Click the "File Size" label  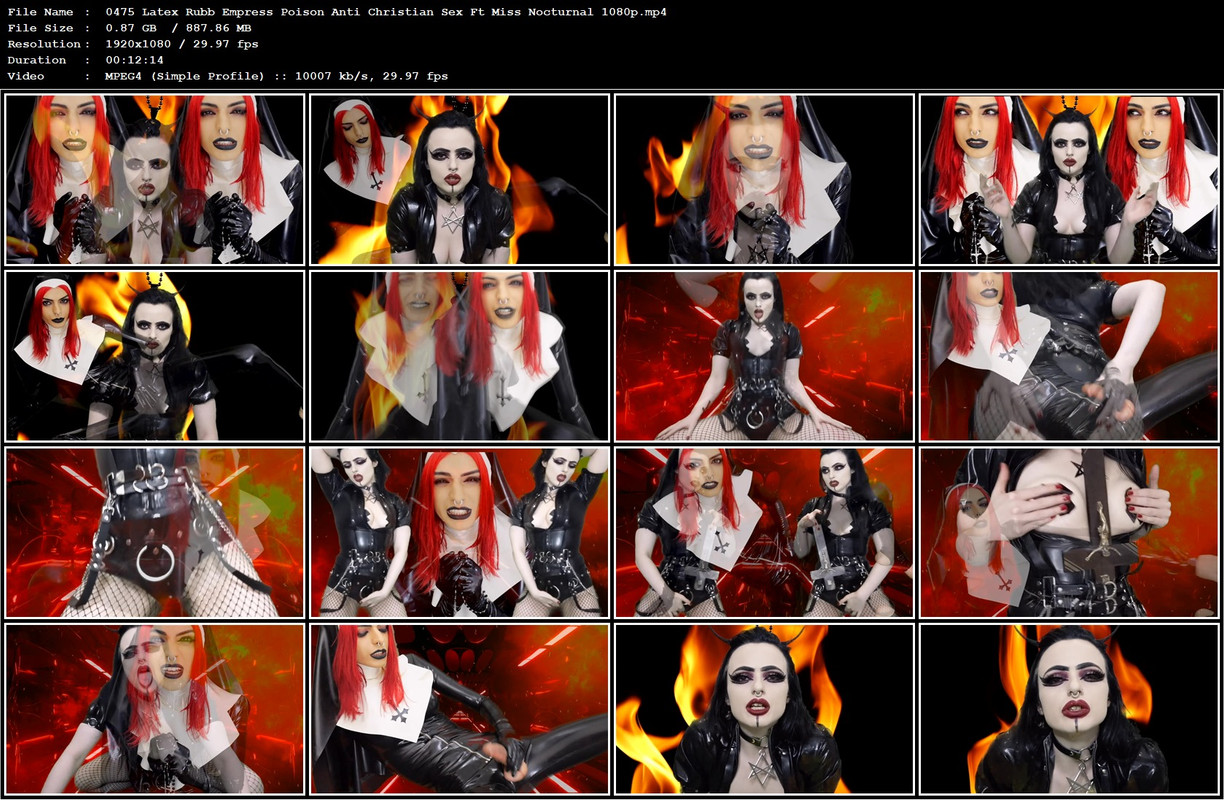pos(37,28)
